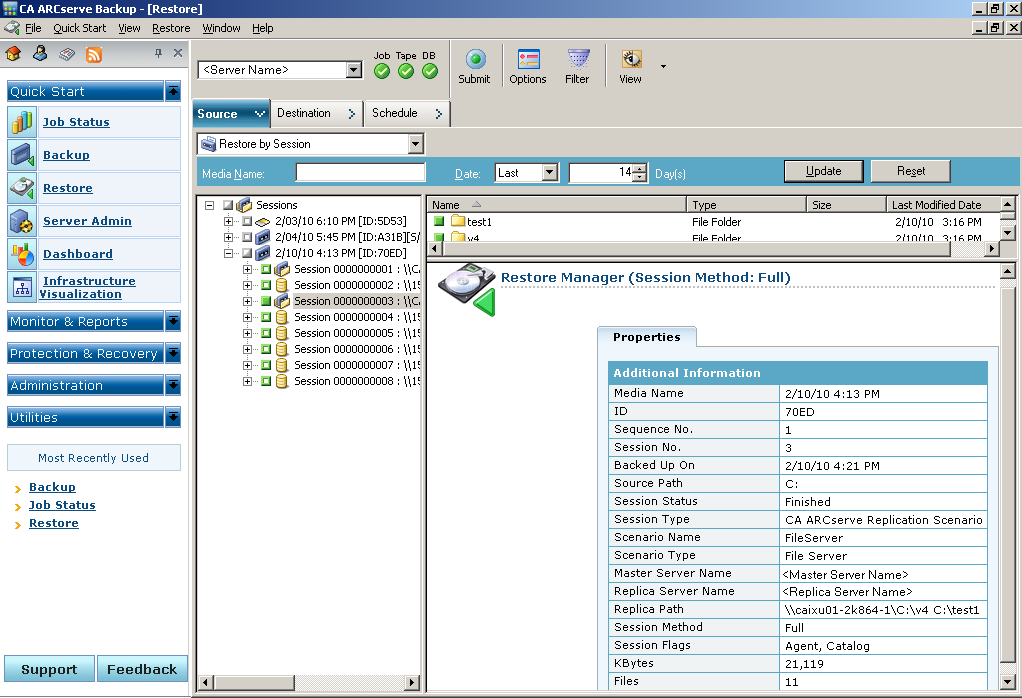Click the home icon in the upper toolbar

[x=13, y=55]
